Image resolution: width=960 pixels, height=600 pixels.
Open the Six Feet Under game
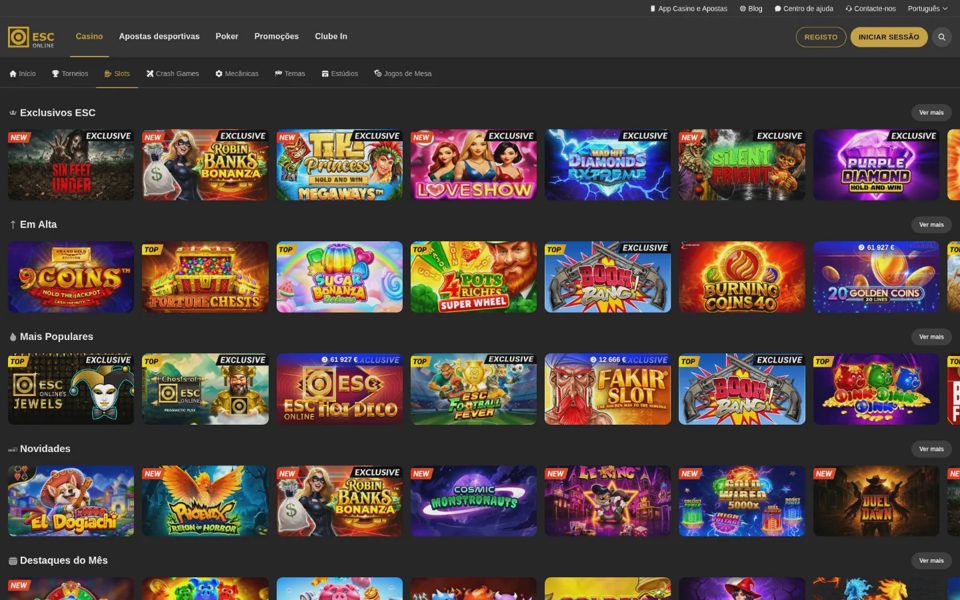(71, 165)
